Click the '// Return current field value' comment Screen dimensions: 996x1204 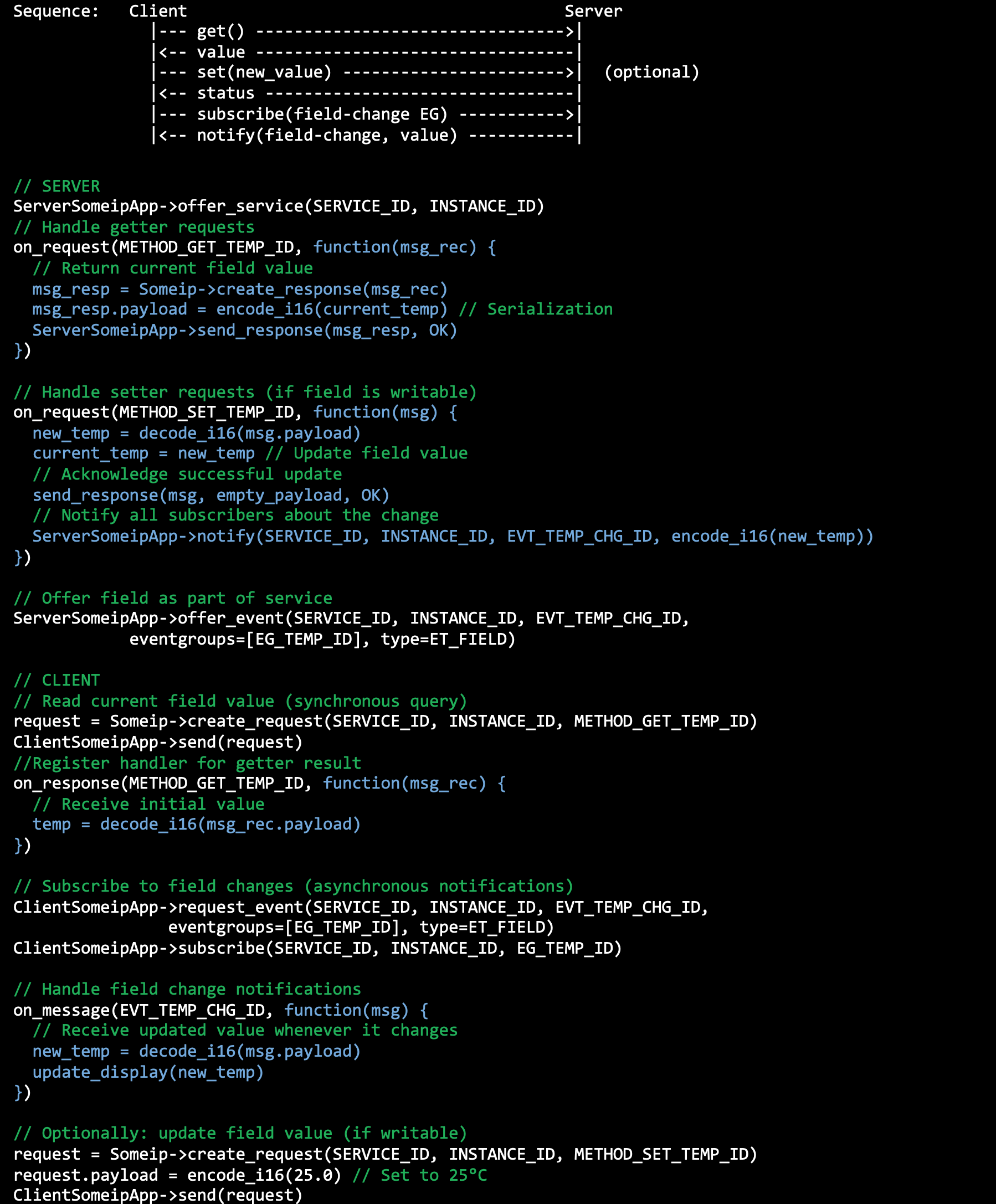173,268
